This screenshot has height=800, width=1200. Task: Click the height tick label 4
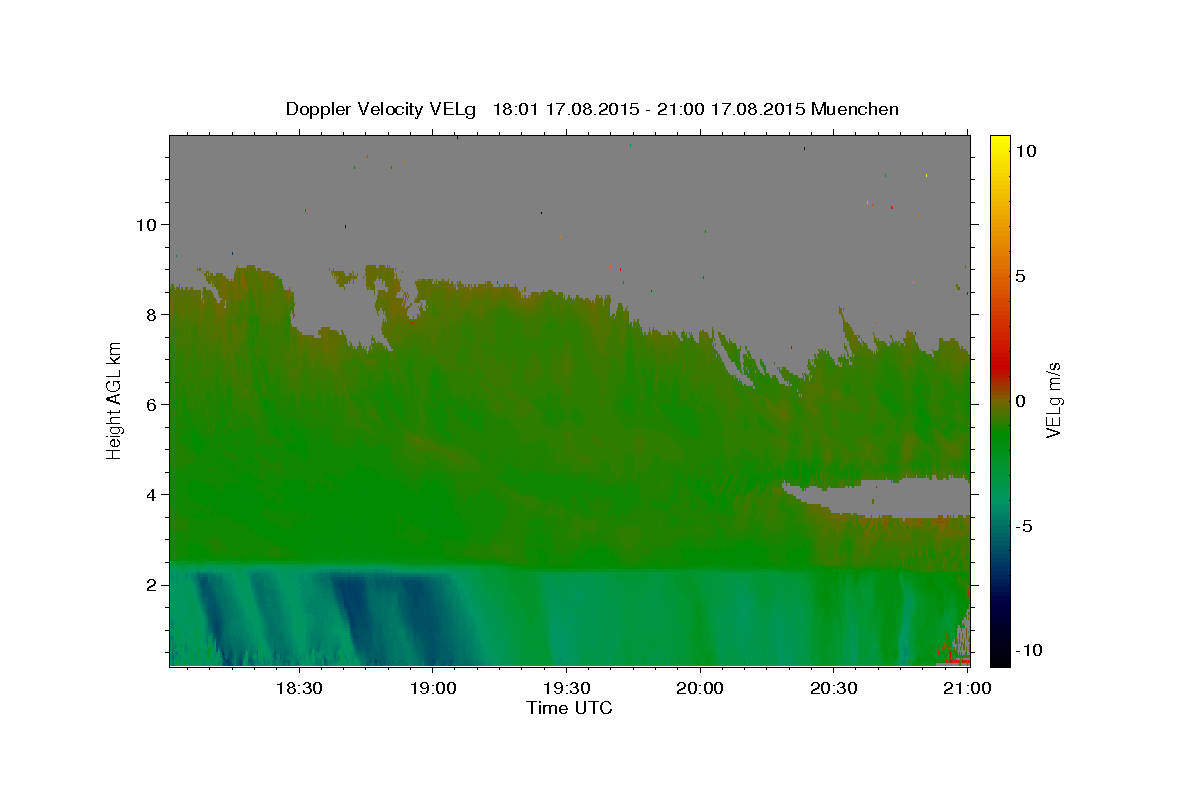coord(153,495)
